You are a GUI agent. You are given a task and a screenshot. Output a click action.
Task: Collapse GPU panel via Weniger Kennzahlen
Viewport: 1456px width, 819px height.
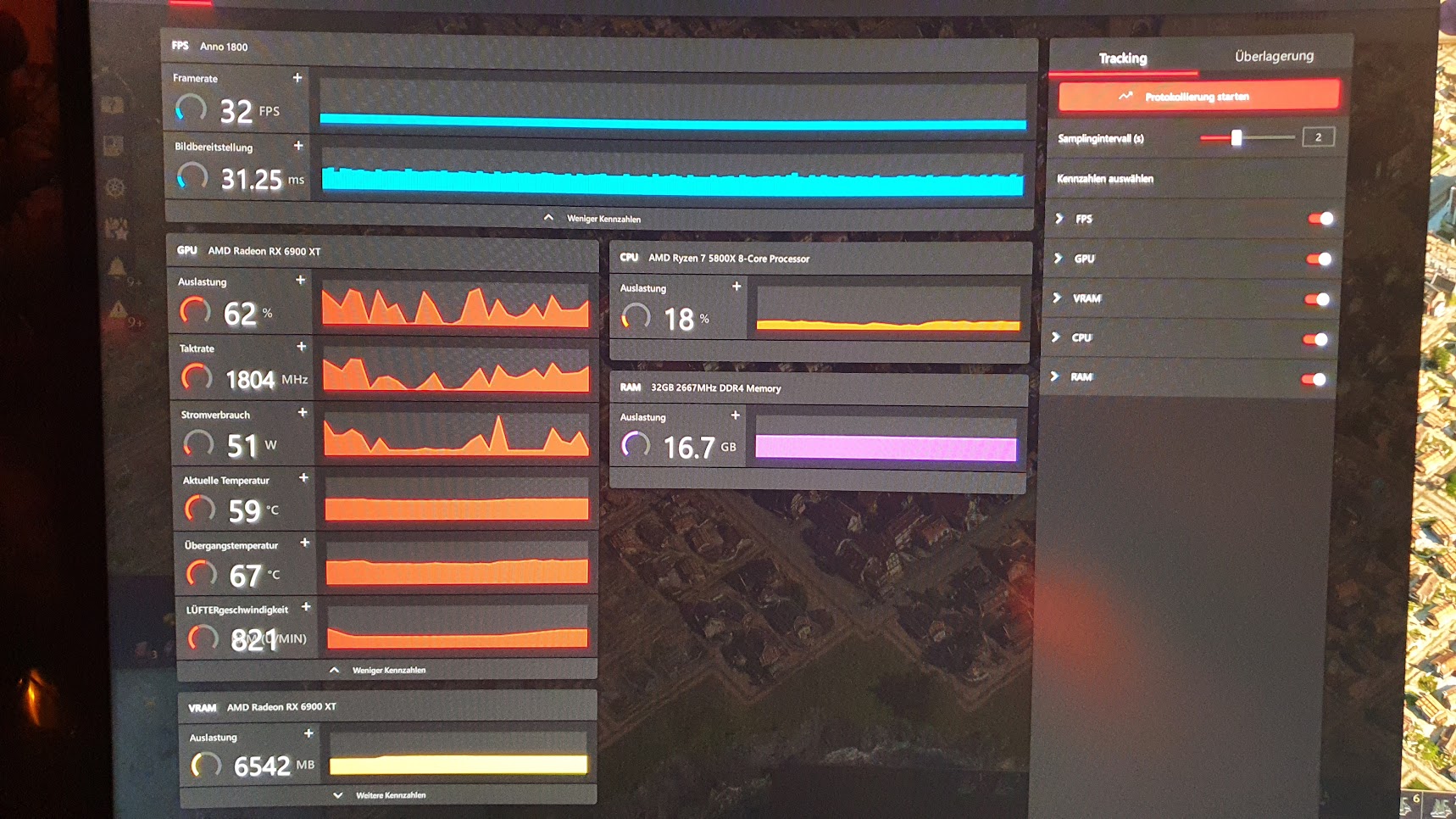[378, 670]
